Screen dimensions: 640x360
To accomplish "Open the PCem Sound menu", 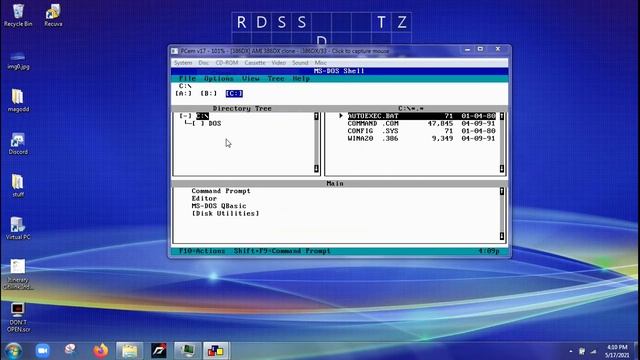I will click(x=300, y=63).
